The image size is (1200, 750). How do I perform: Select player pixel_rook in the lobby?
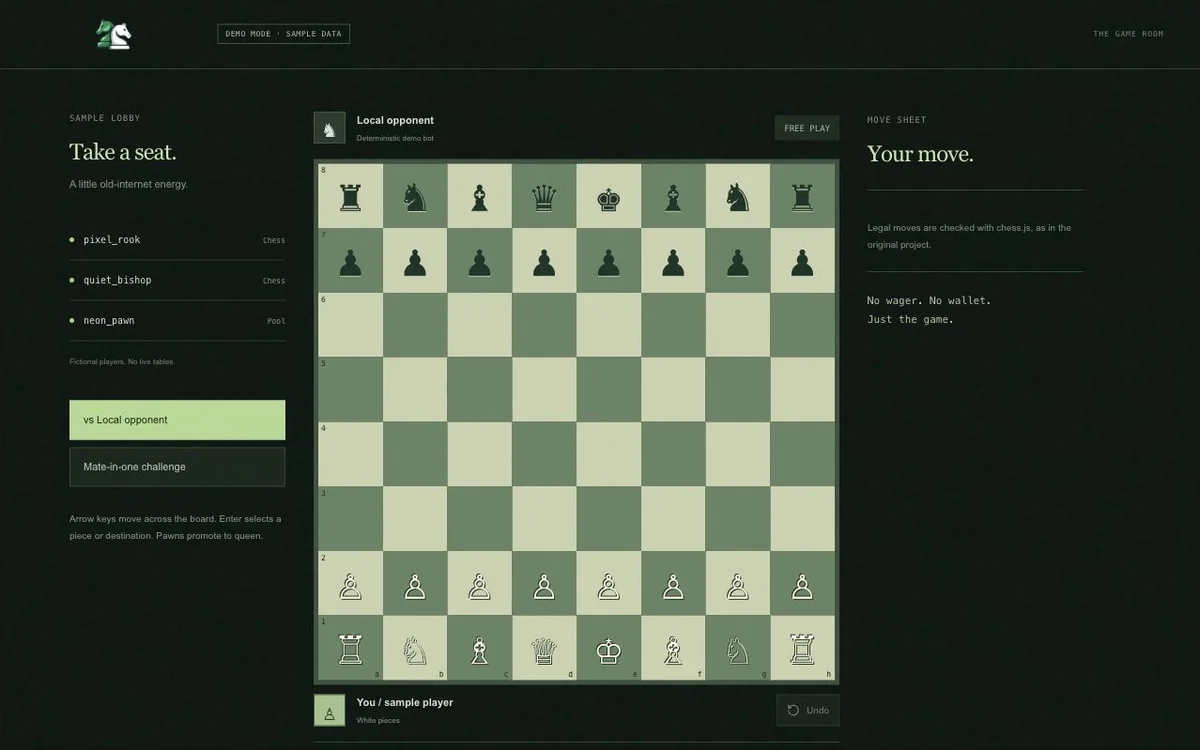coord(177,240)
